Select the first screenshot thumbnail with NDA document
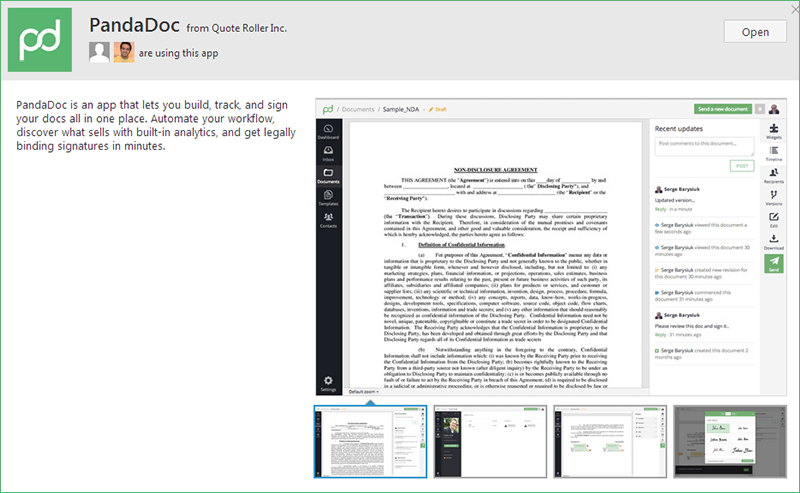 coord(370,442)
